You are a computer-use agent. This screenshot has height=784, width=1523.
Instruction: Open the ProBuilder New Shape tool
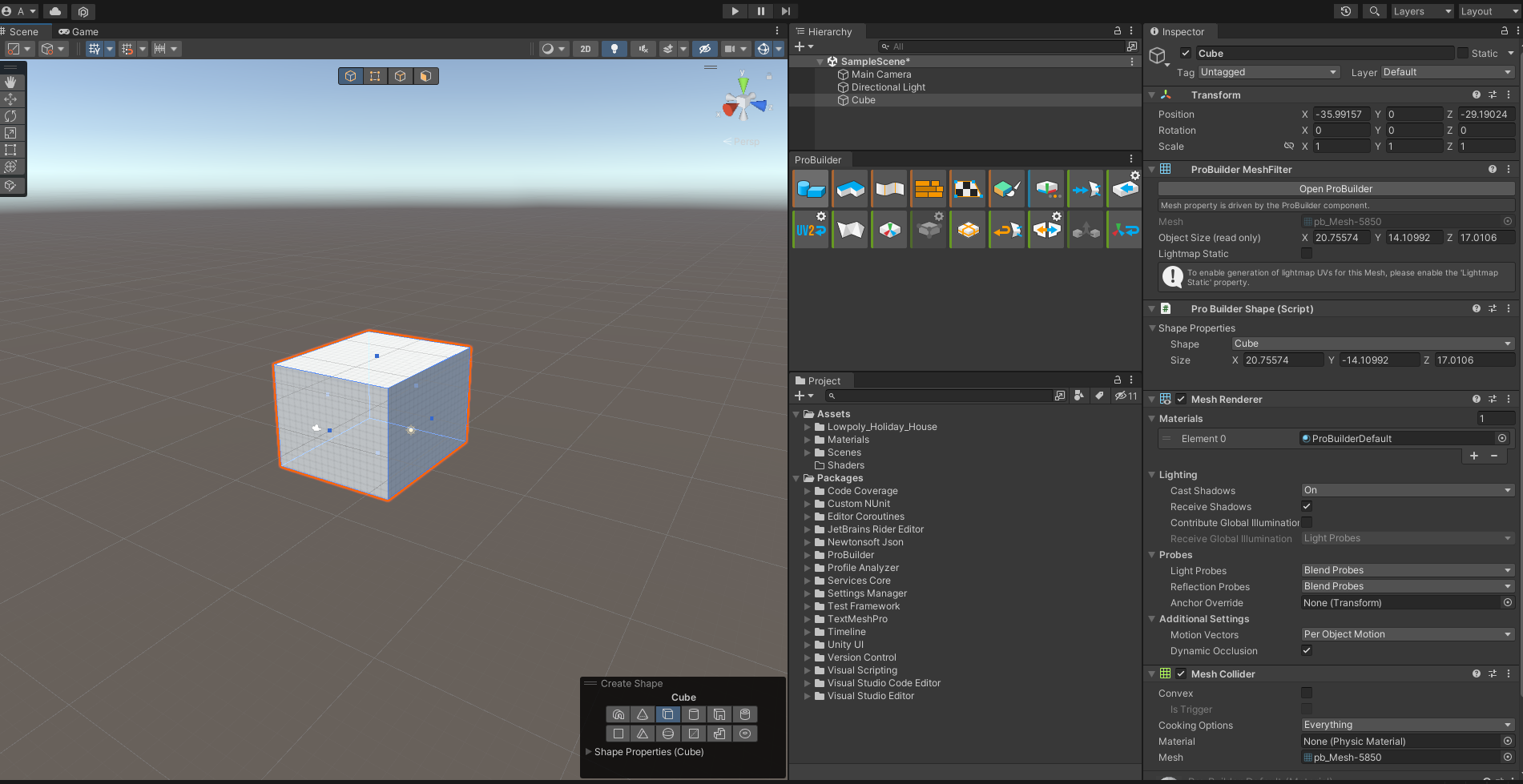(811, 189)
